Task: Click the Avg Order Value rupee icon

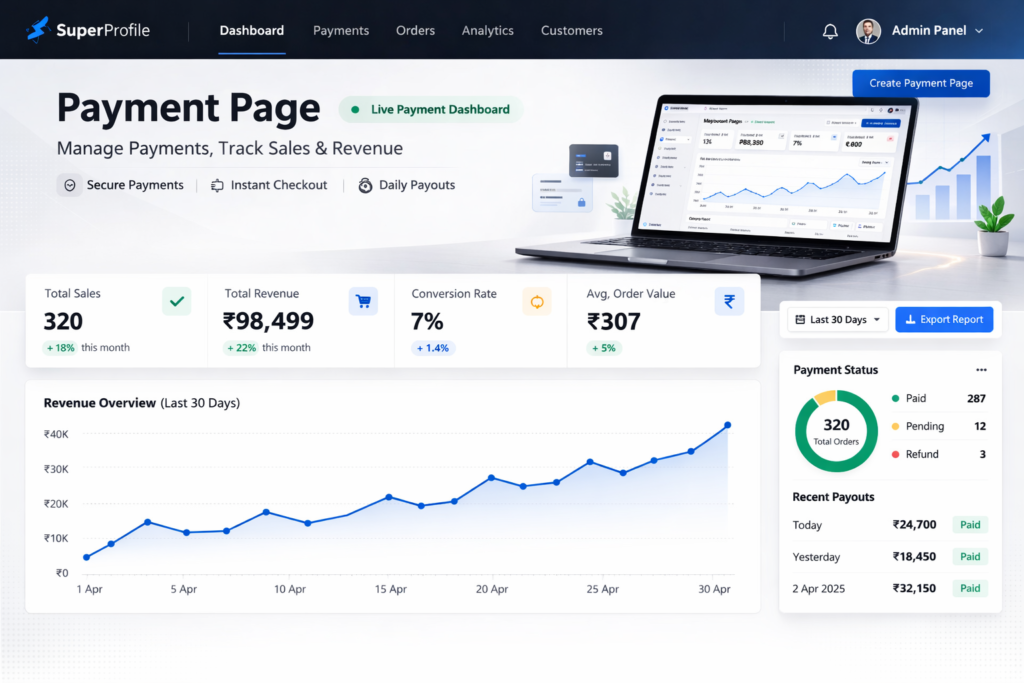Action: point(729,301)
